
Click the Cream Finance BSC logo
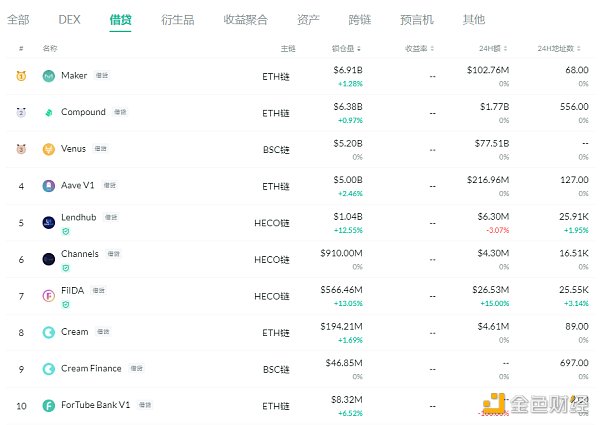point(49,369)
